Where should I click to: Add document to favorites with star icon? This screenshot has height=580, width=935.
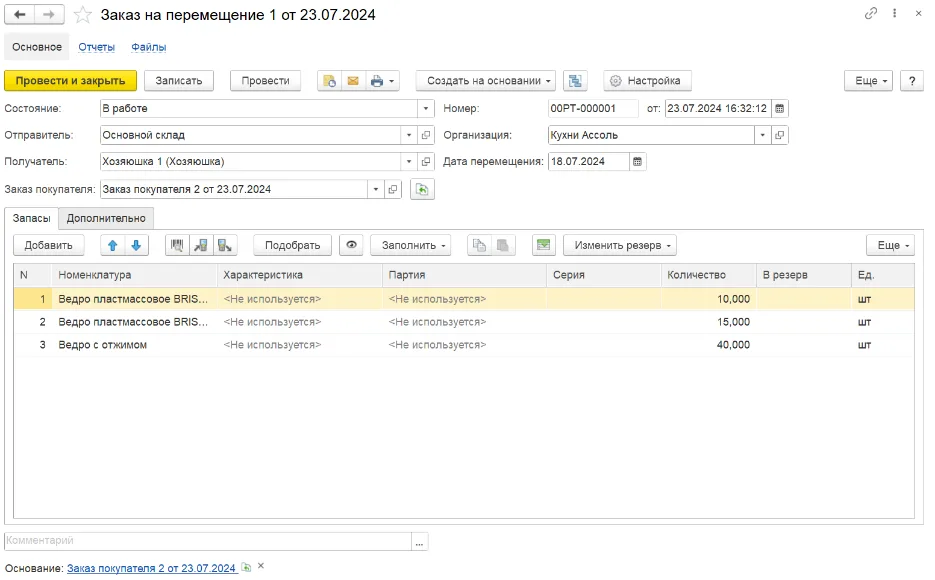[x=82, y=14]
